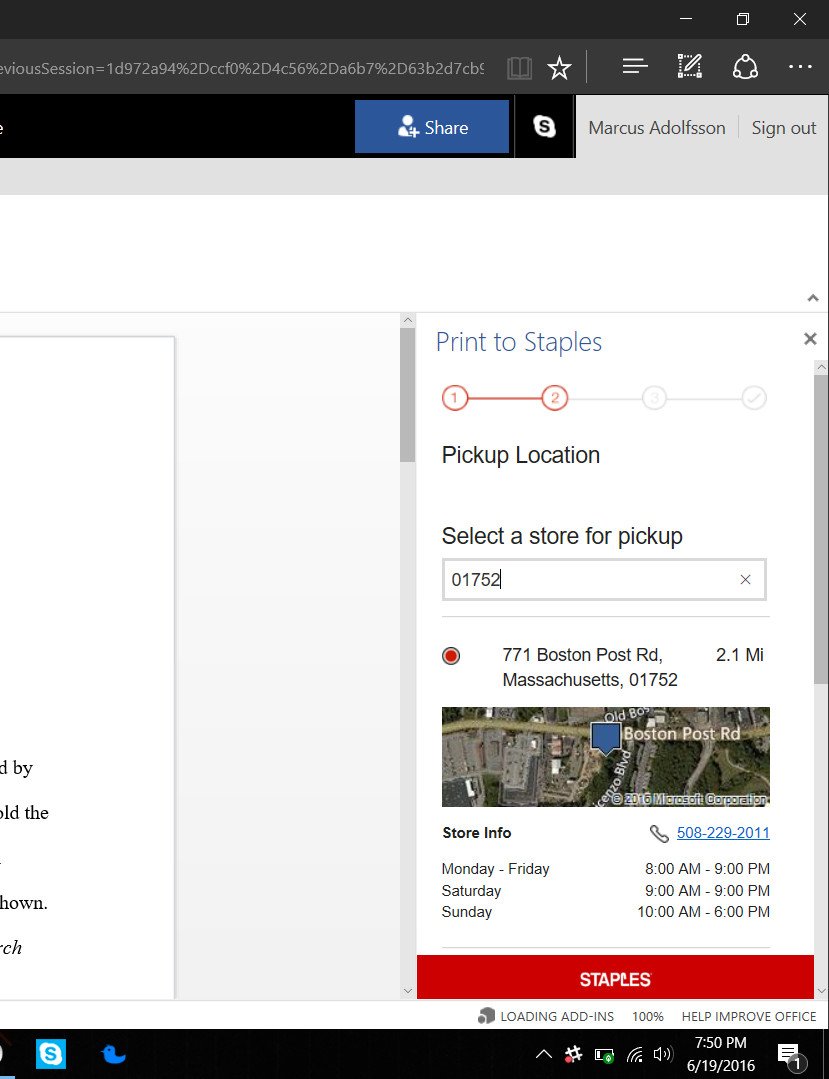
Task: Open Skype from the taskbar
Action: coord(51,1054)
